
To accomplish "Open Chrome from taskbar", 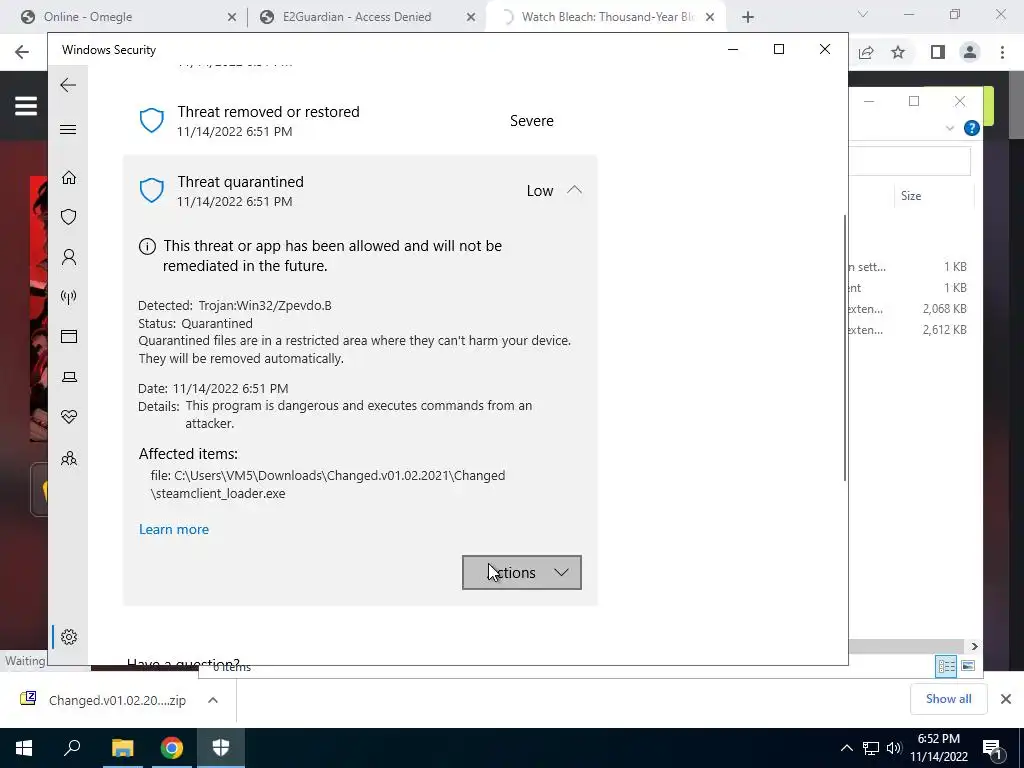I will click(x=172, y=748).
